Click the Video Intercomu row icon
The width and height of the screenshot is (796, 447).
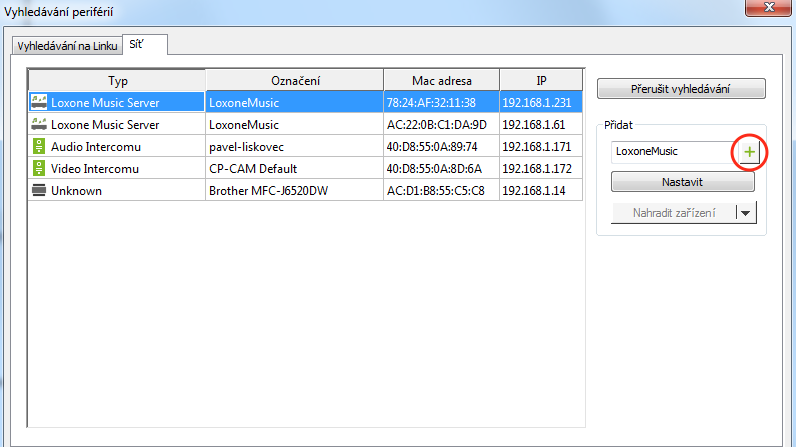[39, 168]
